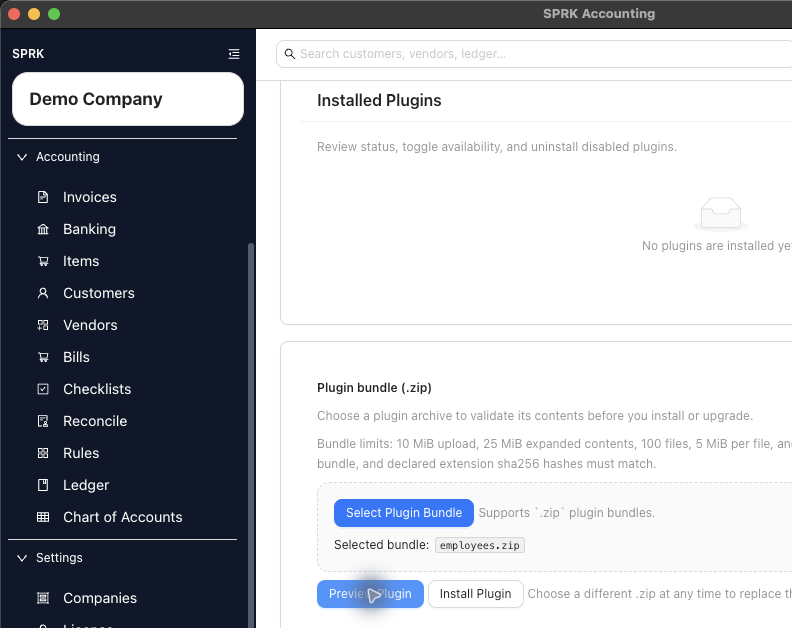Click the Invoices document icon
792x628 pixels.
tap(43, 197)
